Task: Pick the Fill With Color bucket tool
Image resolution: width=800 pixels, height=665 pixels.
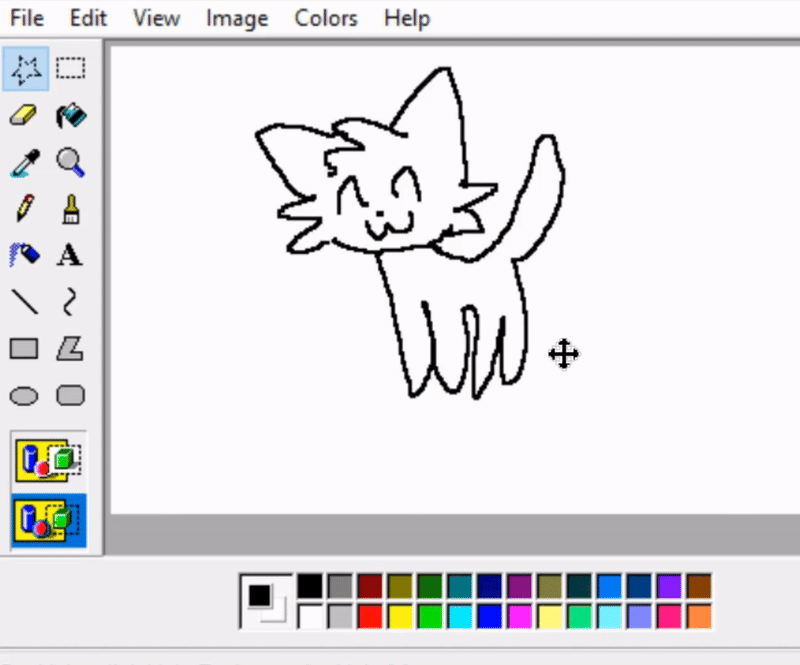Action: pyautogui.click(x=70, y=116)
